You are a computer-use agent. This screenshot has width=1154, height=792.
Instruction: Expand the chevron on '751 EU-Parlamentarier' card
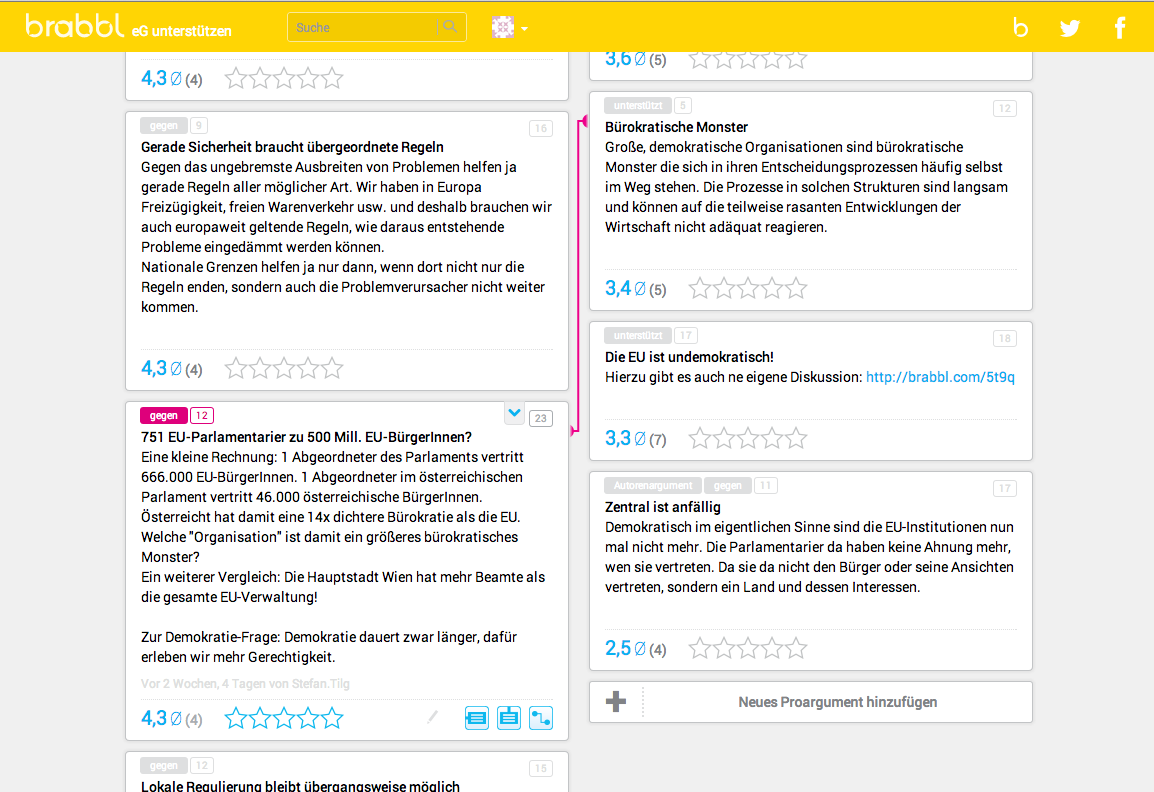[514, 413]
